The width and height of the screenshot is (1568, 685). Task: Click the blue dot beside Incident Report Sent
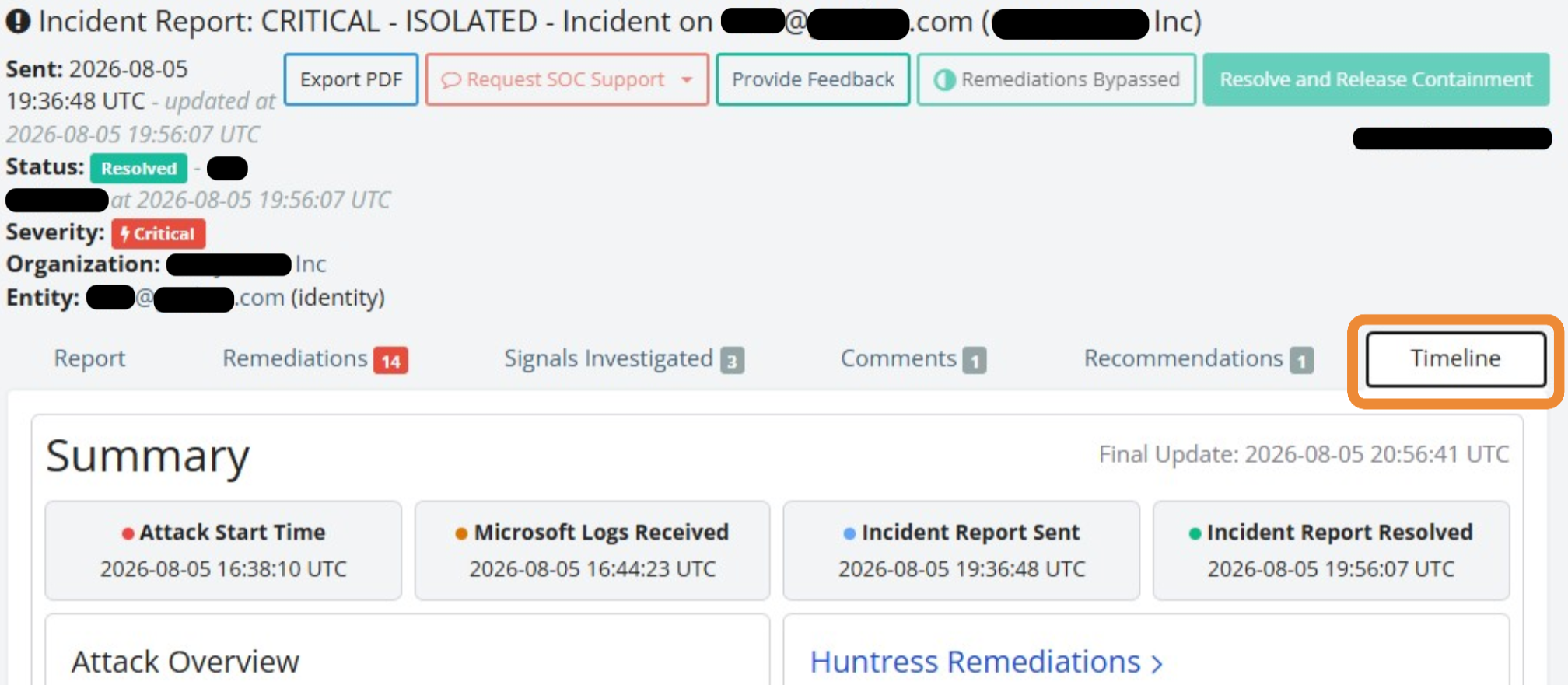[849, 533]
